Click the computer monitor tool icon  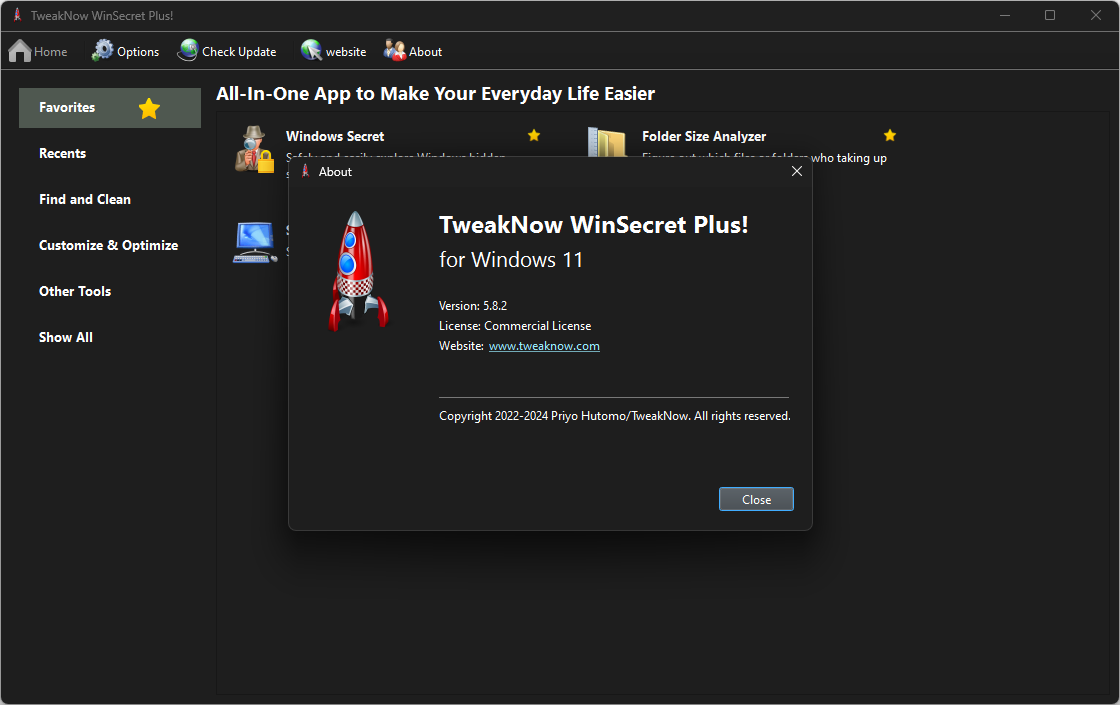tap(255, 242)
